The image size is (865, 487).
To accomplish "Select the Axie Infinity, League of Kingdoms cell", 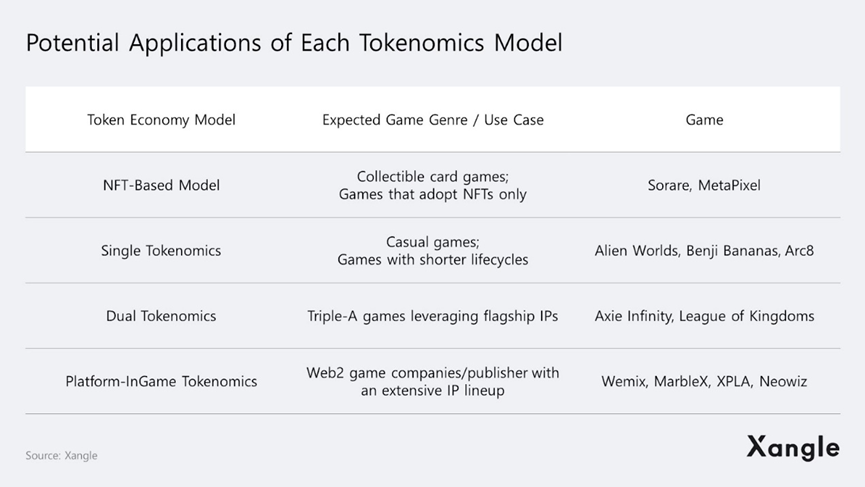I will 704,316.
